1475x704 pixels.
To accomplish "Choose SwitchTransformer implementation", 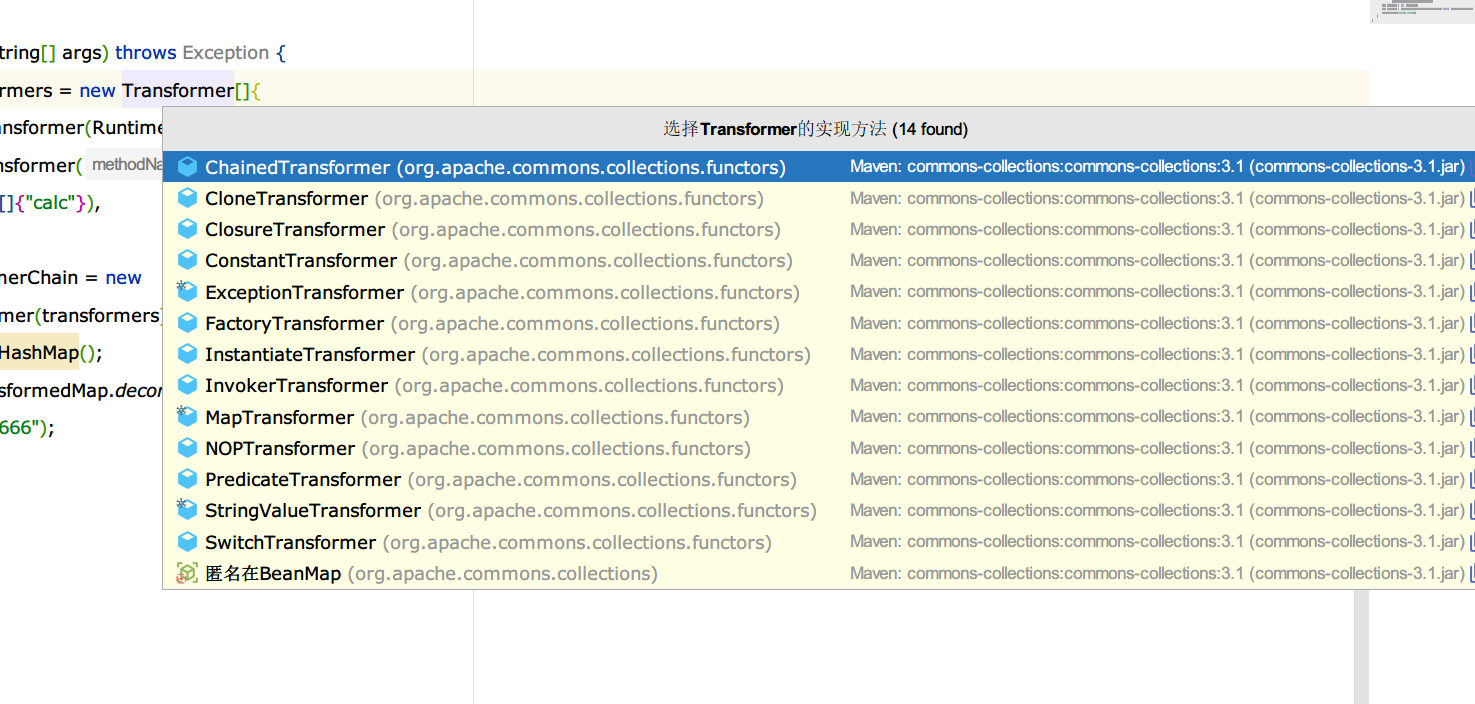I will [818, 542].
